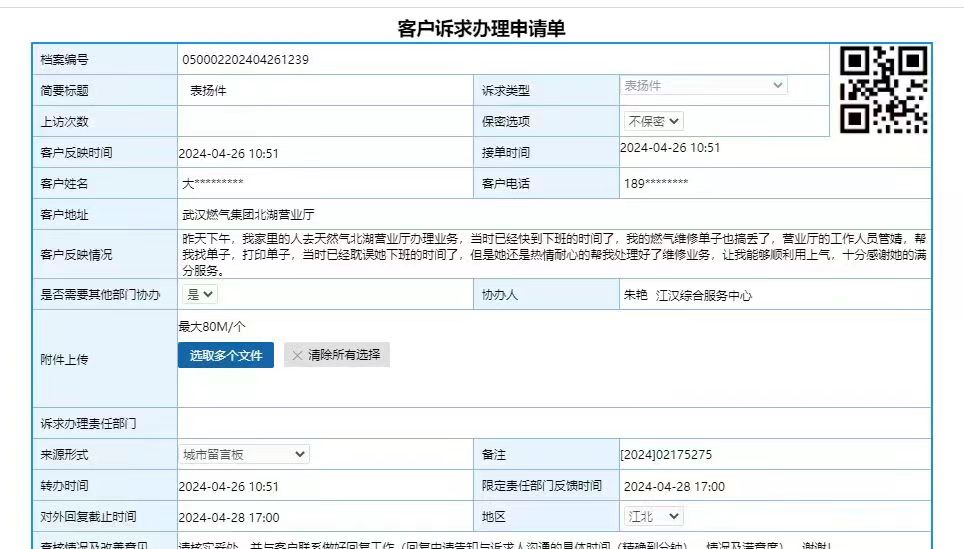Screen dimensions: 964x549
Task: Select the 简要标题 field containing 表扬件
Action: tap(325, 90)
